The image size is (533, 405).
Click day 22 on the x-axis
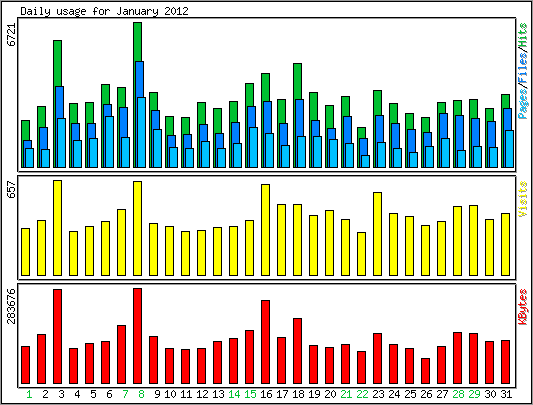362,394
